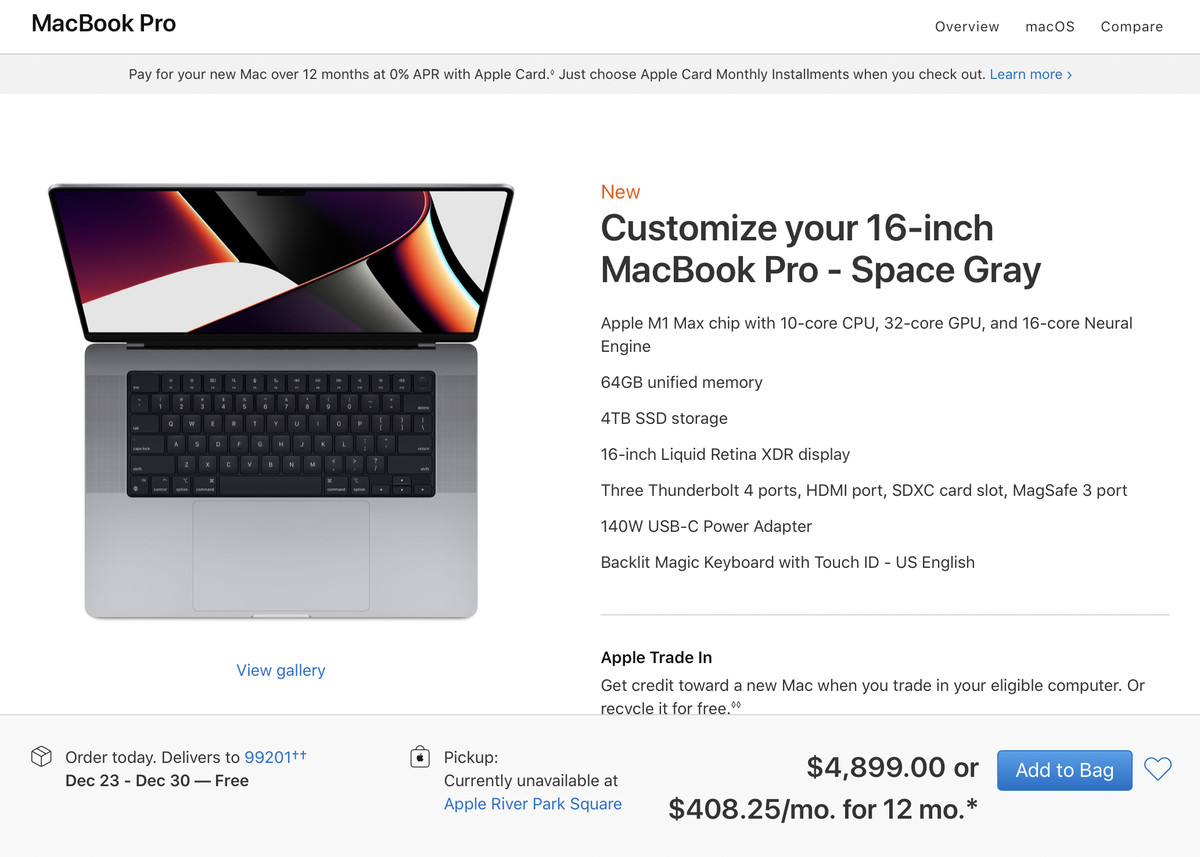
Task: Click the 4TB SSD storage spec line
Action: (x=664, y=418)
